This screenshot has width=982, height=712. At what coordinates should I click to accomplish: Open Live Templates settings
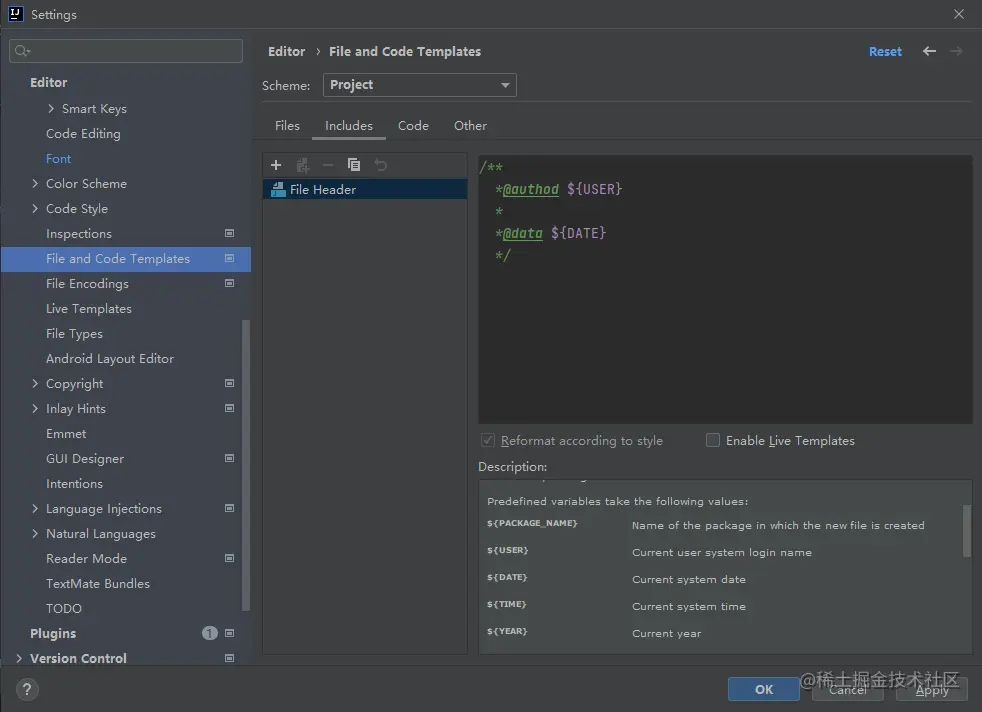coord(89,309)
